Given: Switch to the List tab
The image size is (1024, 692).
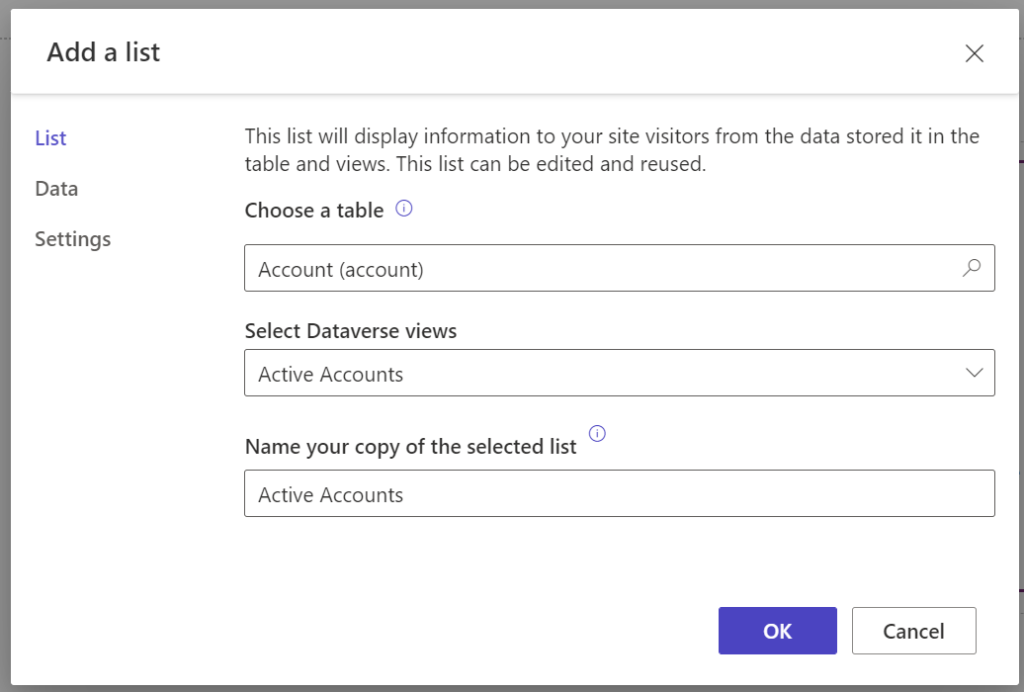Looking at the screenshot, I should point(50,138).
